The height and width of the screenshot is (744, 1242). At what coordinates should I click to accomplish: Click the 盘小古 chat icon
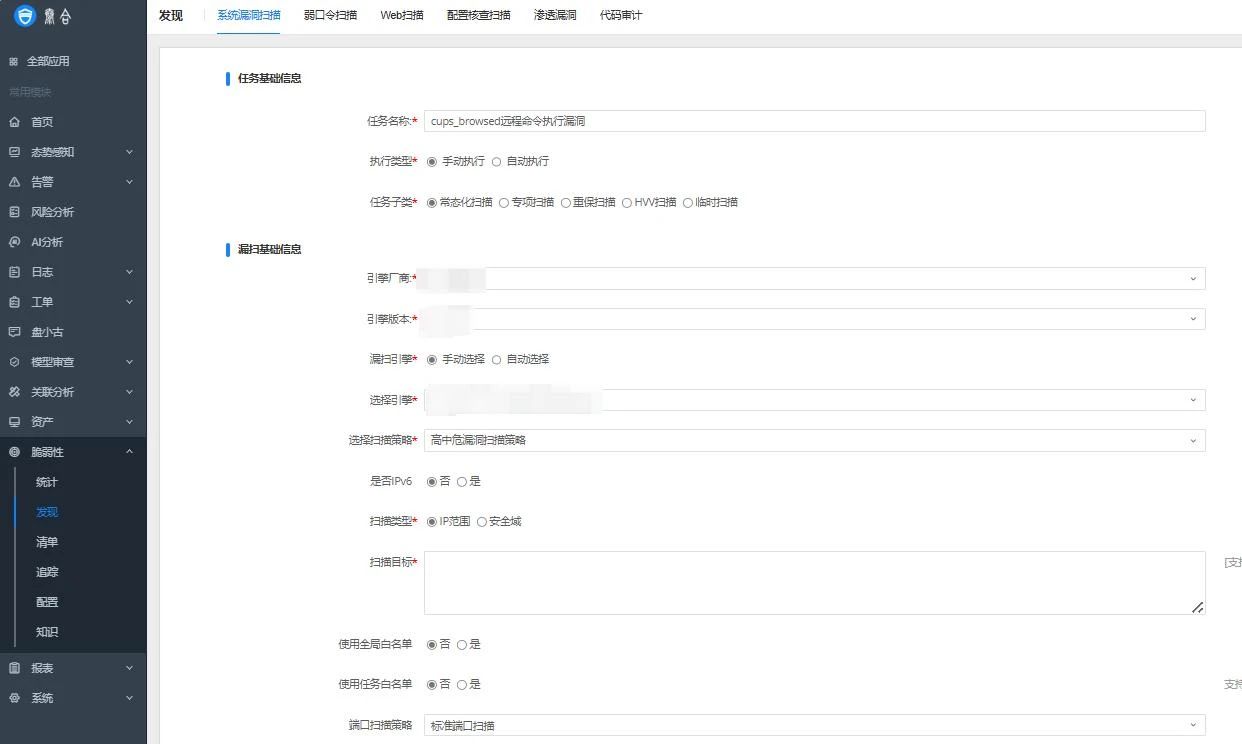(14, 332)
